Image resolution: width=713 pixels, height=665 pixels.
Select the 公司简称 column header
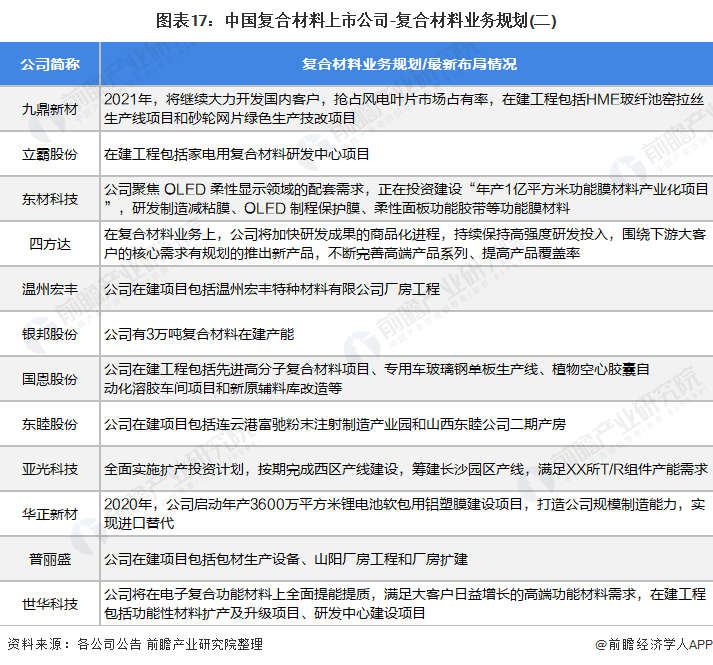pyautogui.click(x=49, y=64)
